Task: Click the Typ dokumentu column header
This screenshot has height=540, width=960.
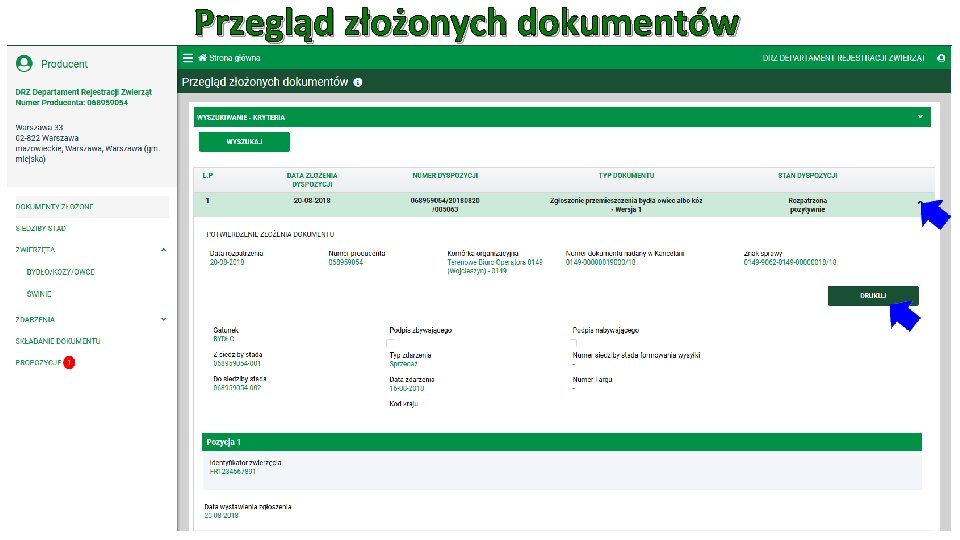Action: (626, 176)
